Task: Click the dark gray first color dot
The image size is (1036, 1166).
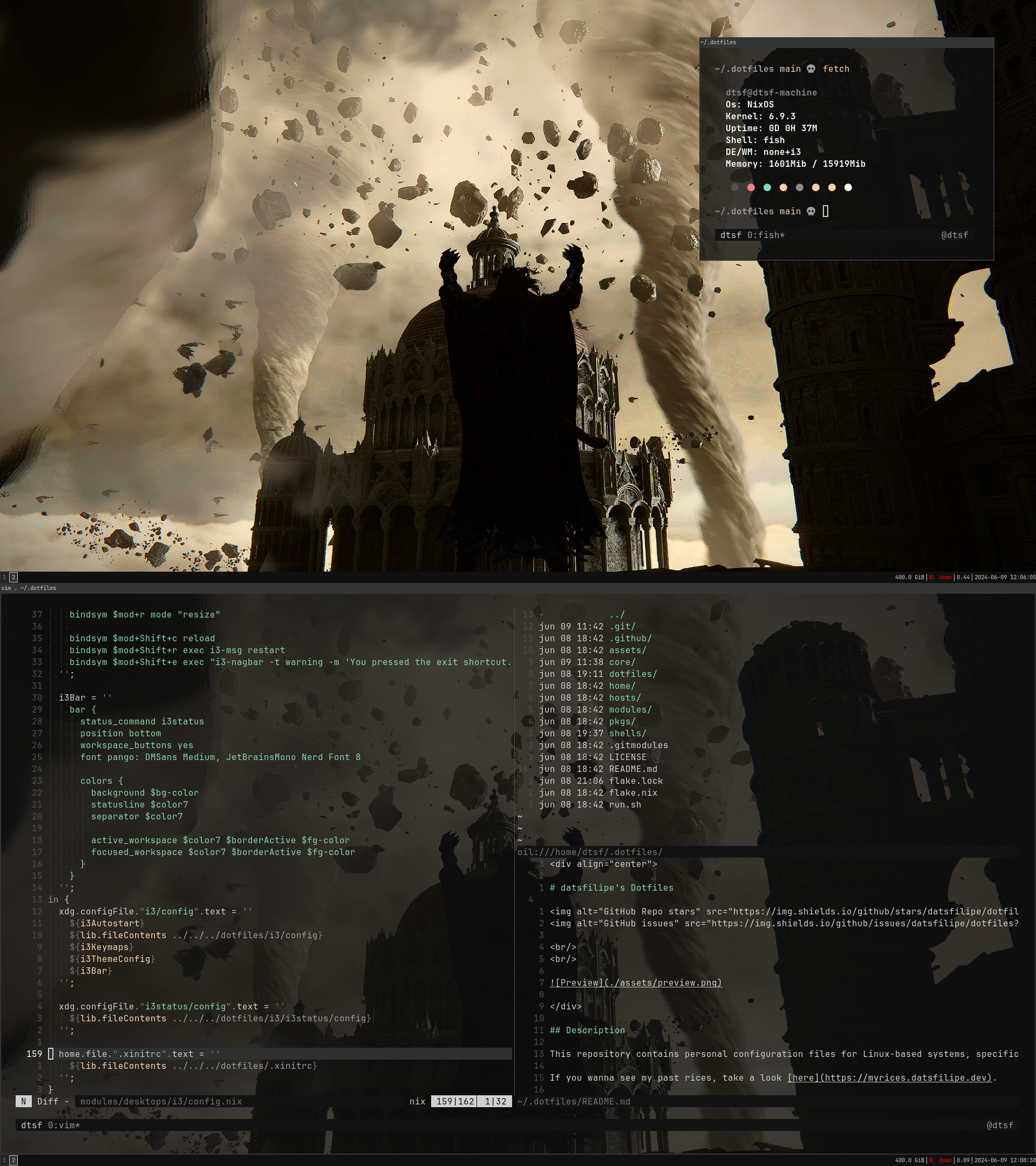Action: click(735, 188)
